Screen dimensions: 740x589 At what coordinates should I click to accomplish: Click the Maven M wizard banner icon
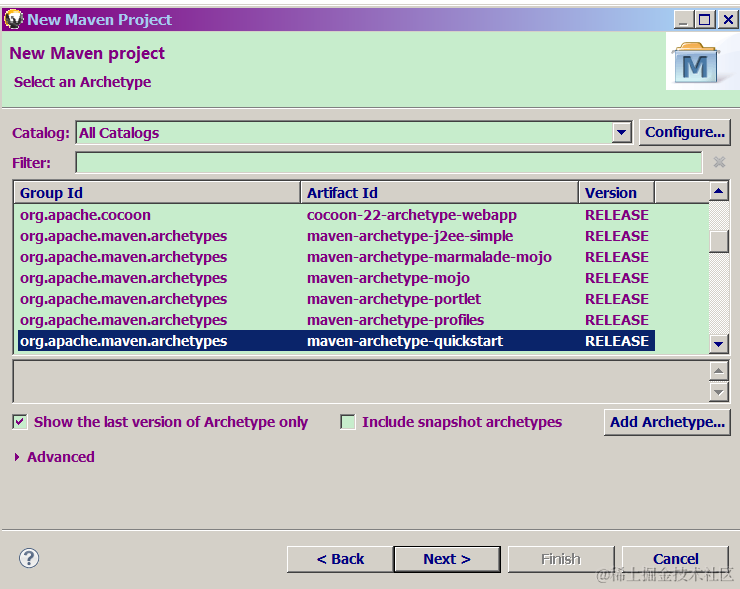(696, 64)
